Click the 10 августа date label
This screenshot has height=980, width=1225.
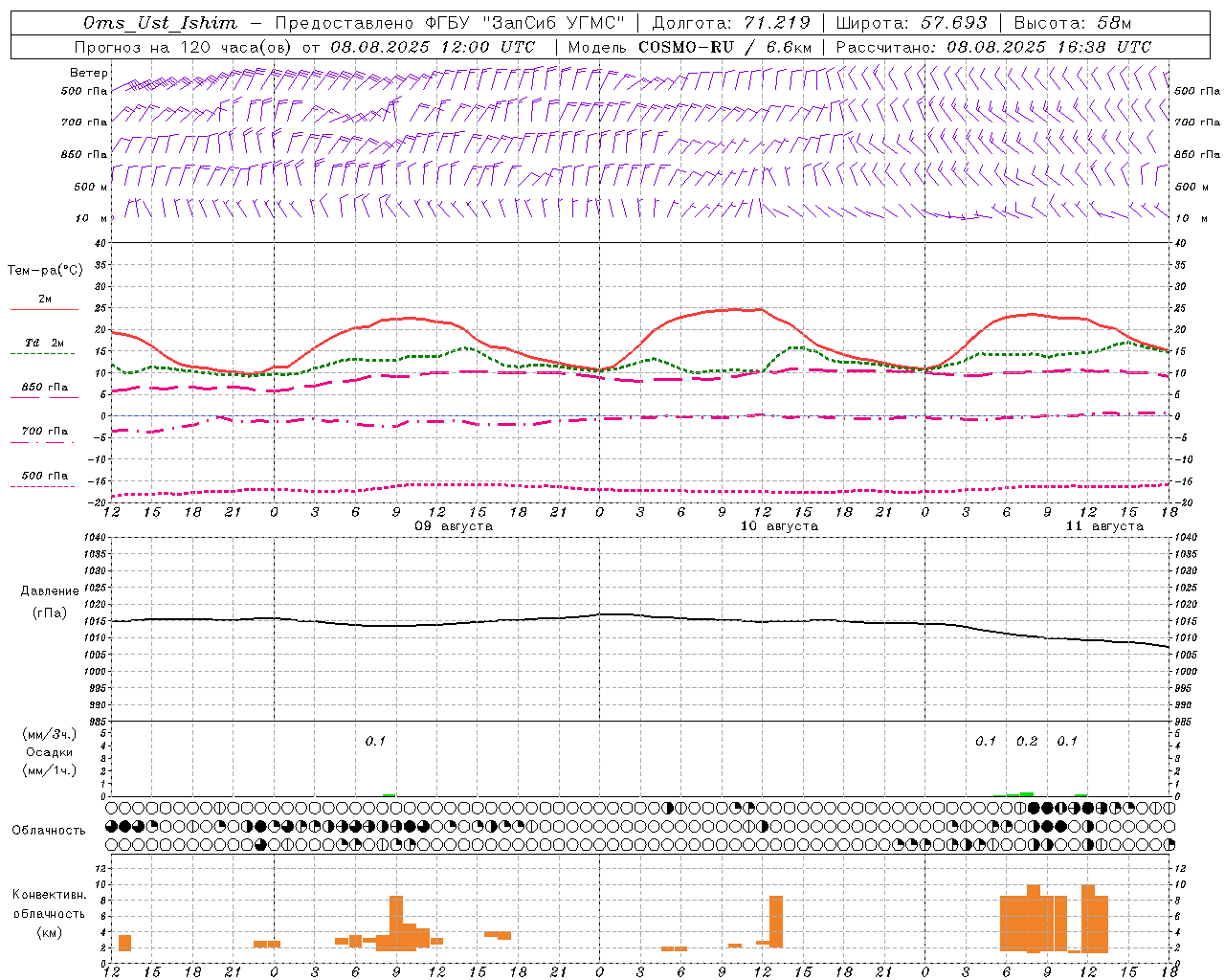tap(779, 526)
